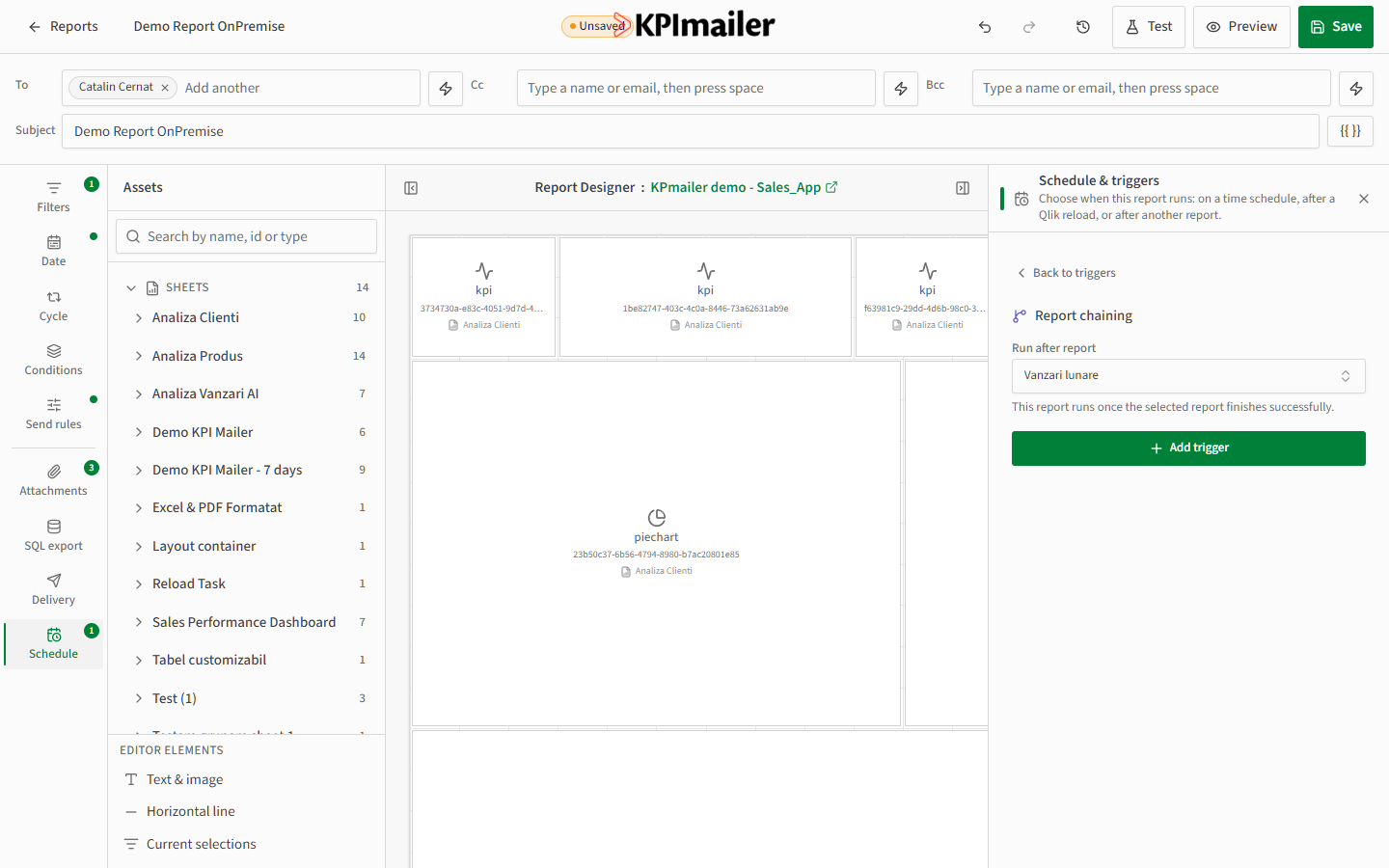Select the kpi object 1be82747 in designer
1389x868 pixels.
point(705,297)
